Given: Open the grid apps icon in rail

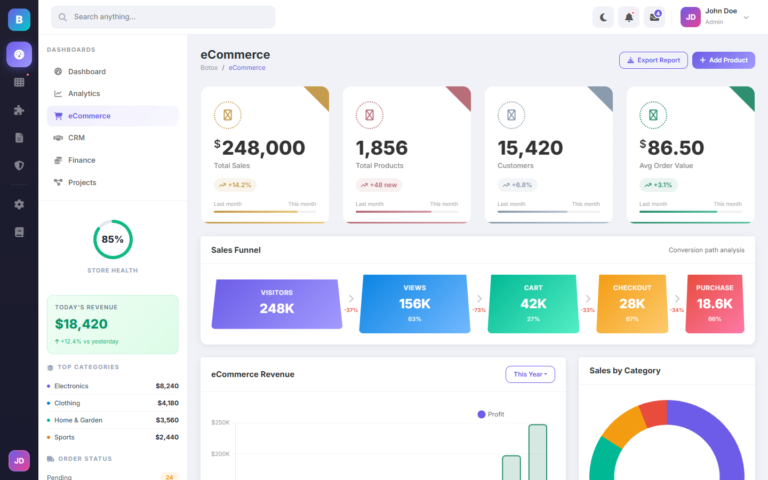Looking at the screenshot, I should tap(19, 82).
